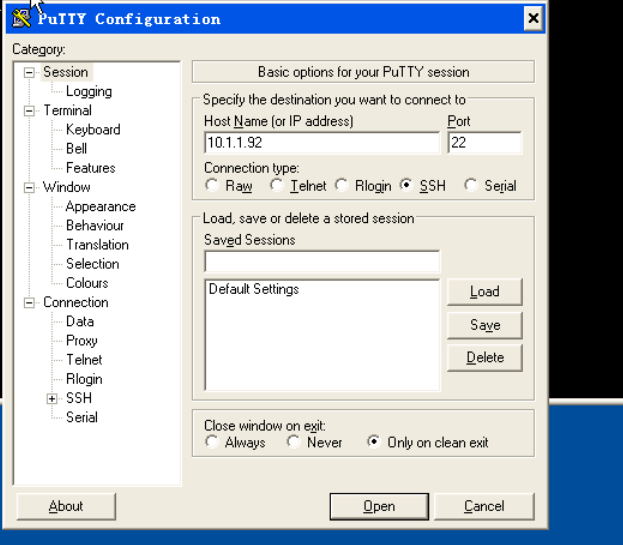The height and width of the screenshot is (545, 623).
Task: Click the Saved Sessions name field
Action: [322, 261]
